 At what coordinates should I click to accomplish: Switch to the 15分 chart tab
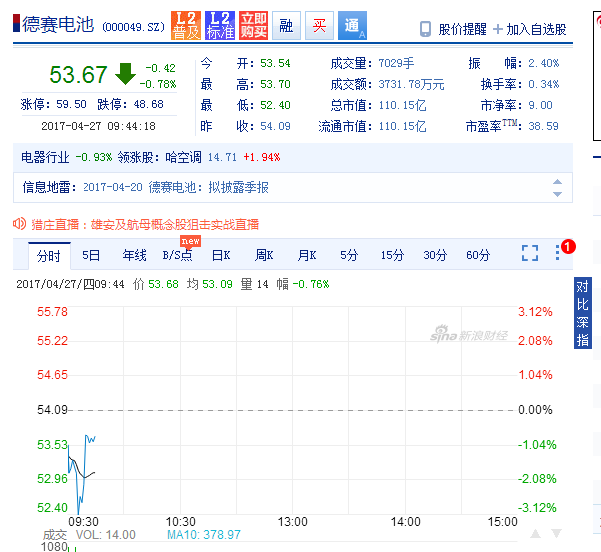point(392,255)
